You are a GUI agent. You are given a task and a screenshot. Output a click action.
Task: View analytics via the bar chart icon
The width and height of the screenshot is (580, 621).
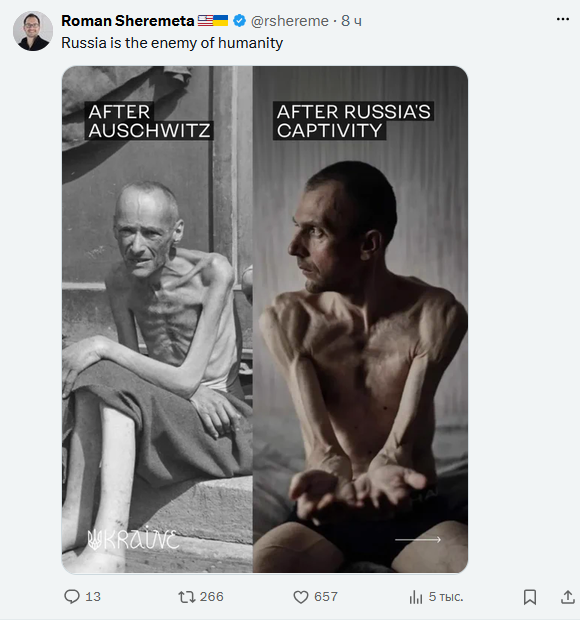point(416,597)
